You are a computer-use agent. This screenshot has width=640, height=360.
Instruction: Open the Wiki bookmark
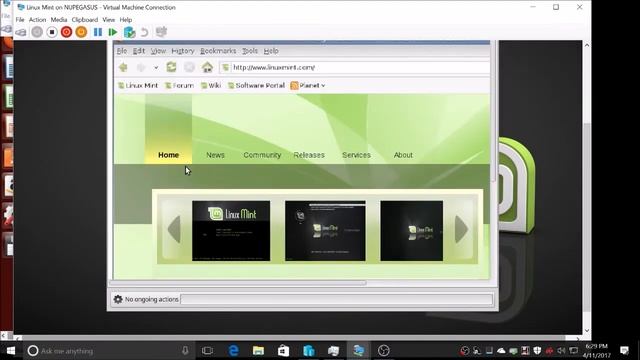pos(211,85)
